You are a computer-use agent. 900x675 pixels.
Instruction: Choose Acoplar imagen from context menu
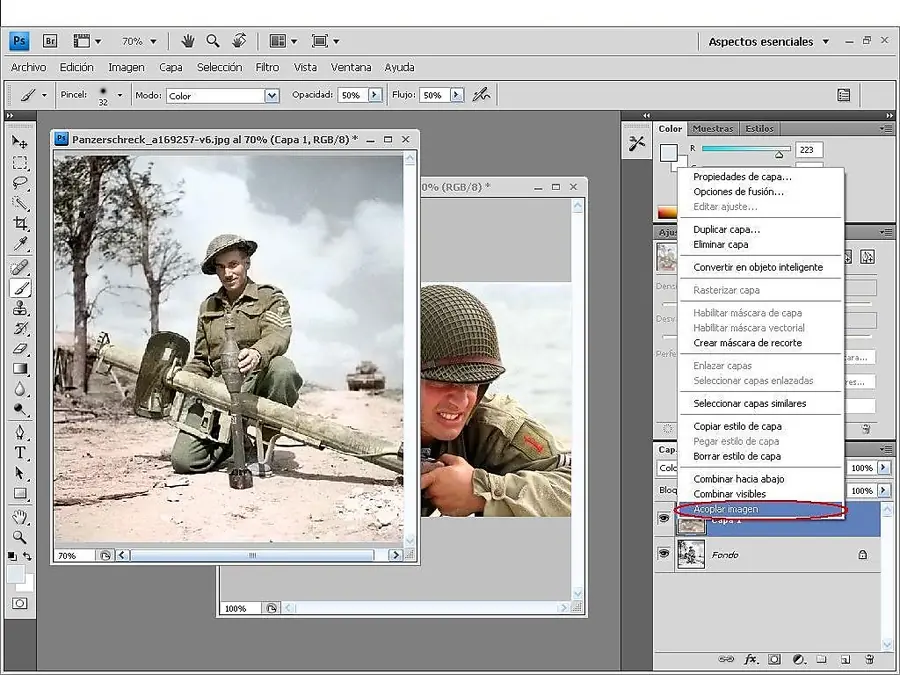[726, 509]
